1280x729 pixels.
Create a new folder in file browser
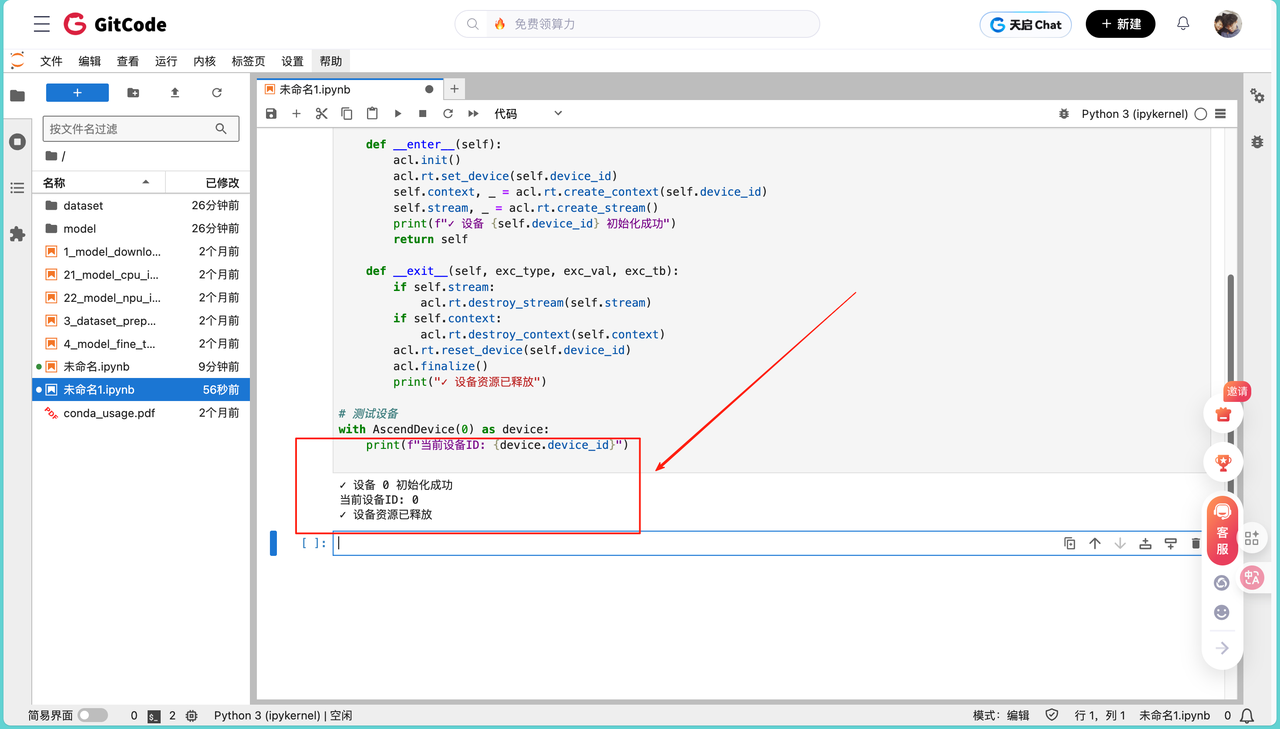[133, 93]
